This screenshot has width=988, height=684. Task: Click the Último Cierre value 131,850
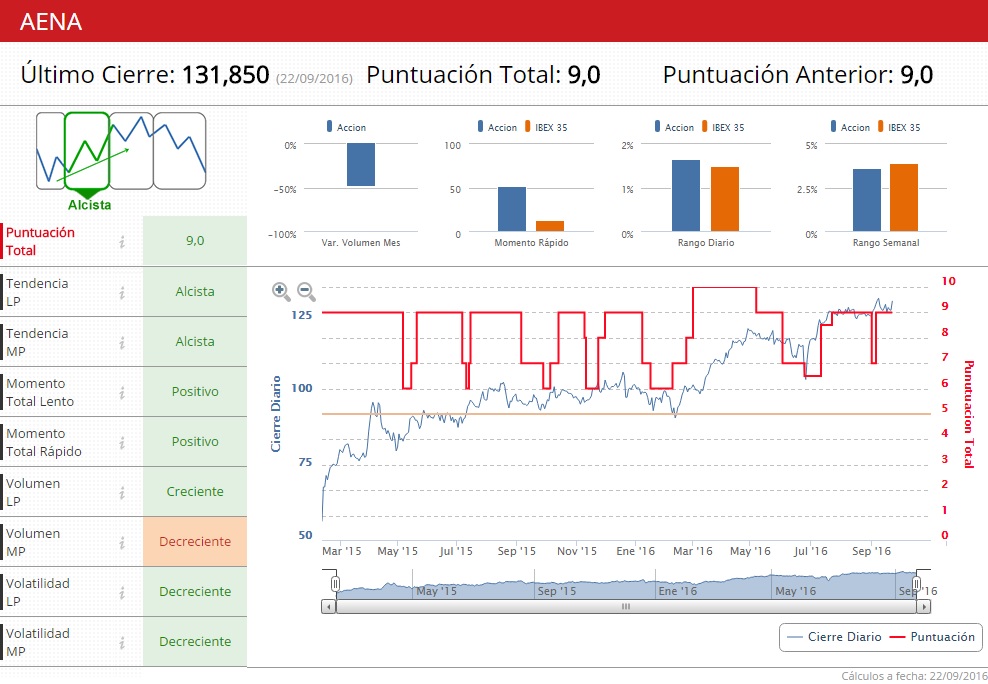click(x=226, y=75)
